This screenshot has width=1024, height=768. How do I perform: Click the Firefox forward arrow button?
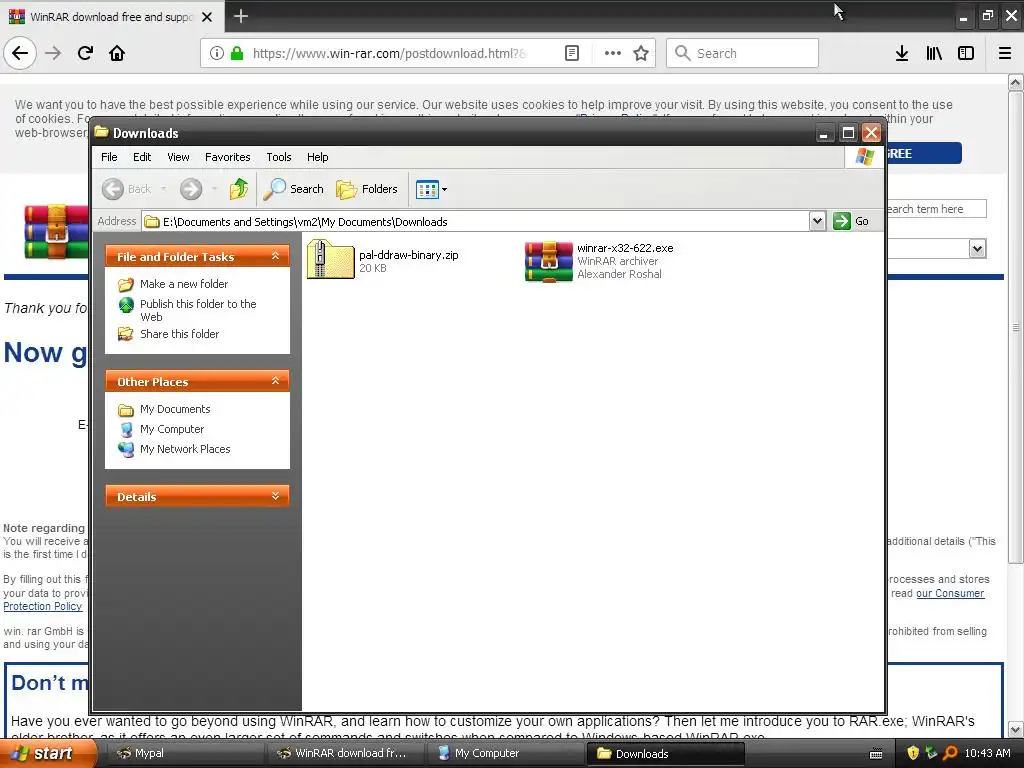53,53
